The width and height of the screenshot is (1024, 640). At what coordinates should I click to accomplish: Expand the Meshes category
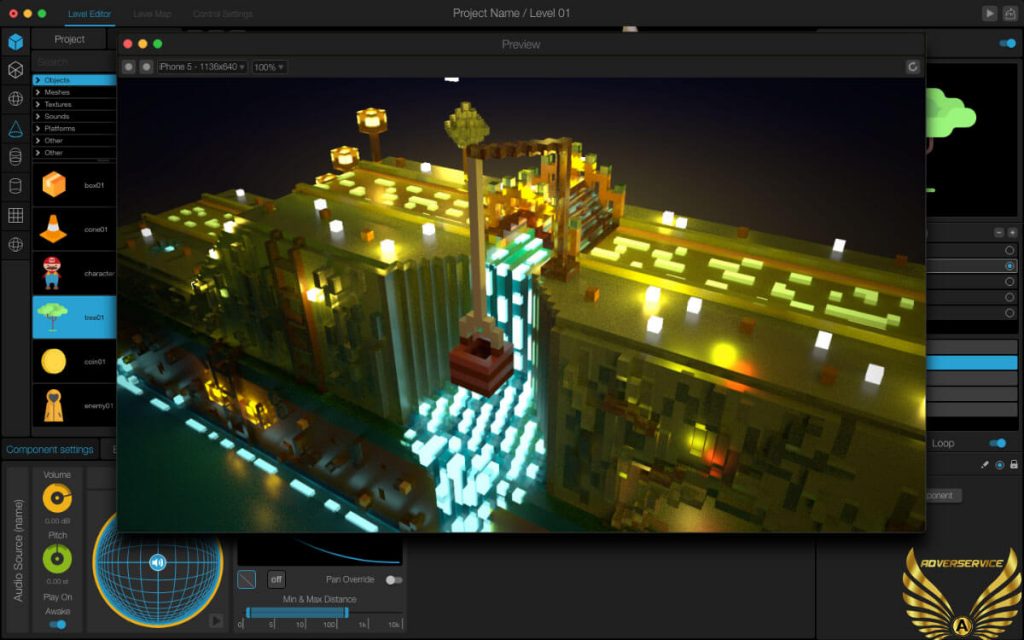(74, 92)
